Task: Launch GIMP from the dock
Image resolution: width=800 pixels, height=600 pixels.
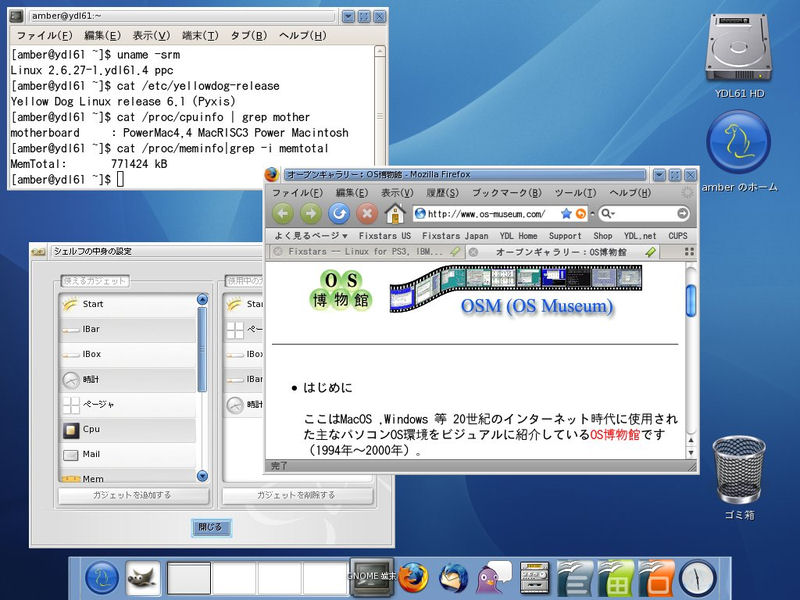Action: 143,578
